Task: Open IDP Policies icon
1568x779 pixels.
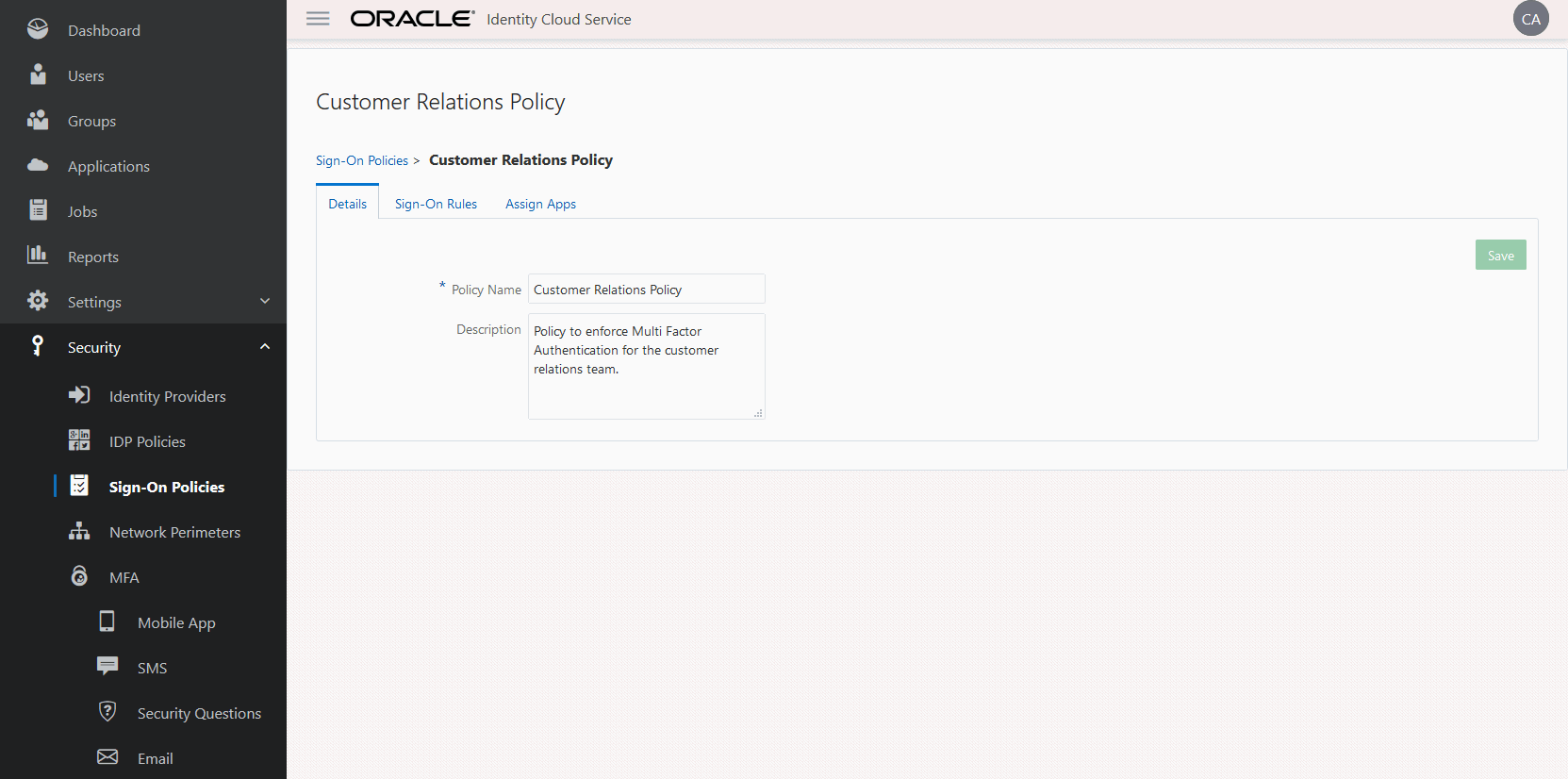Action: tap(79, 440)
